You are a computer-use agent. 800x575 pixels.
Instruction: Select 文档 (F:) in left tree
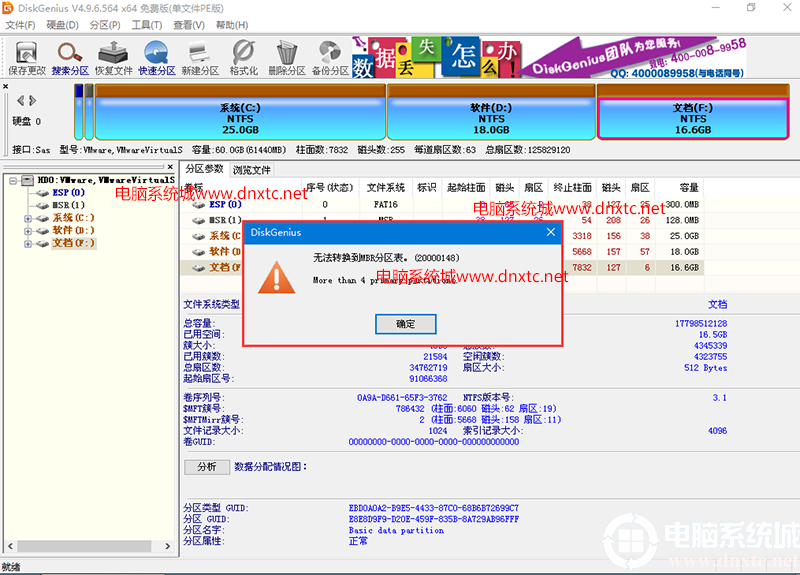tap(73, 243)
